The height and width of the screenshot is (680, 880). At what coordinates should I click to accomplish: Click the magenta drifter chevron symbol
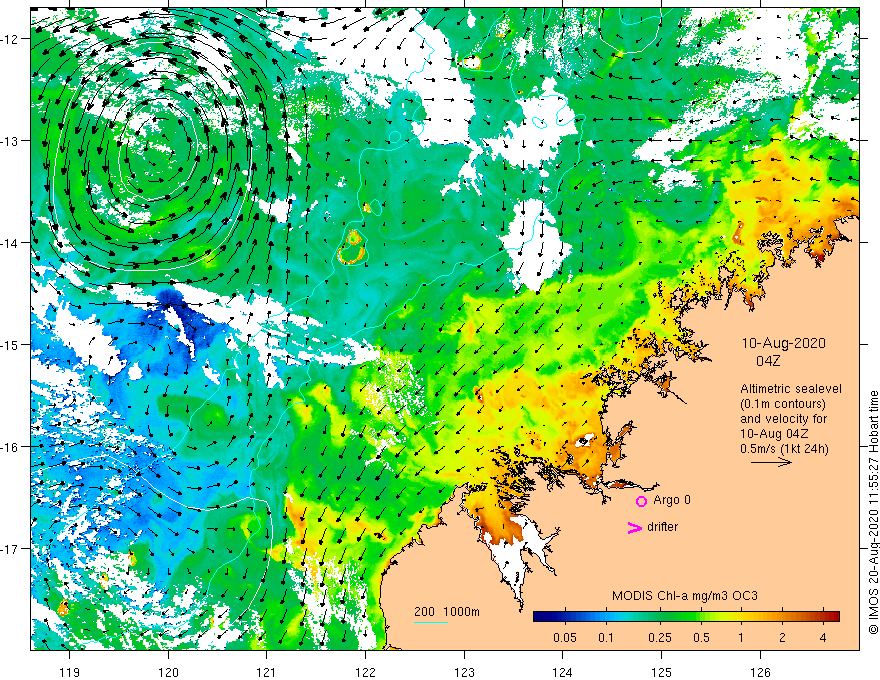pos(633,528)
